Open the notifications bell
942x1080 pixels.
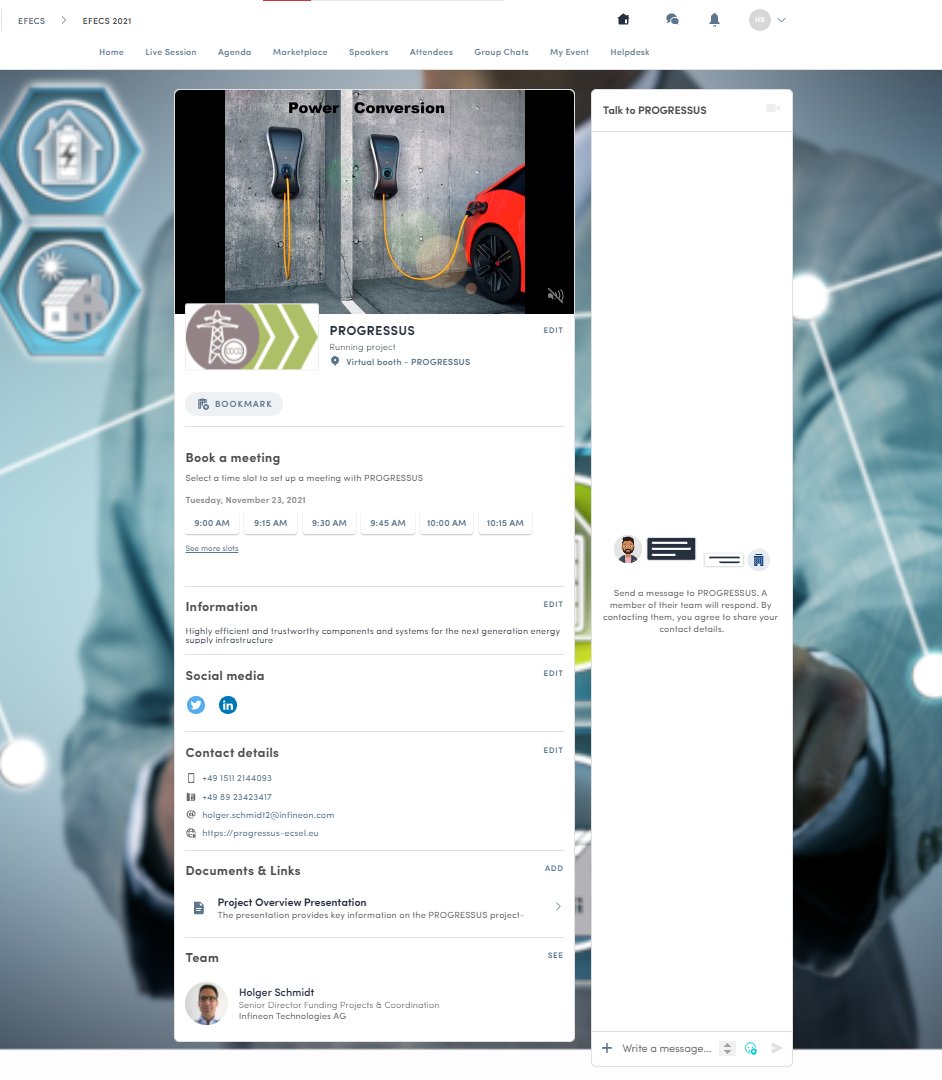coord(714,19)
